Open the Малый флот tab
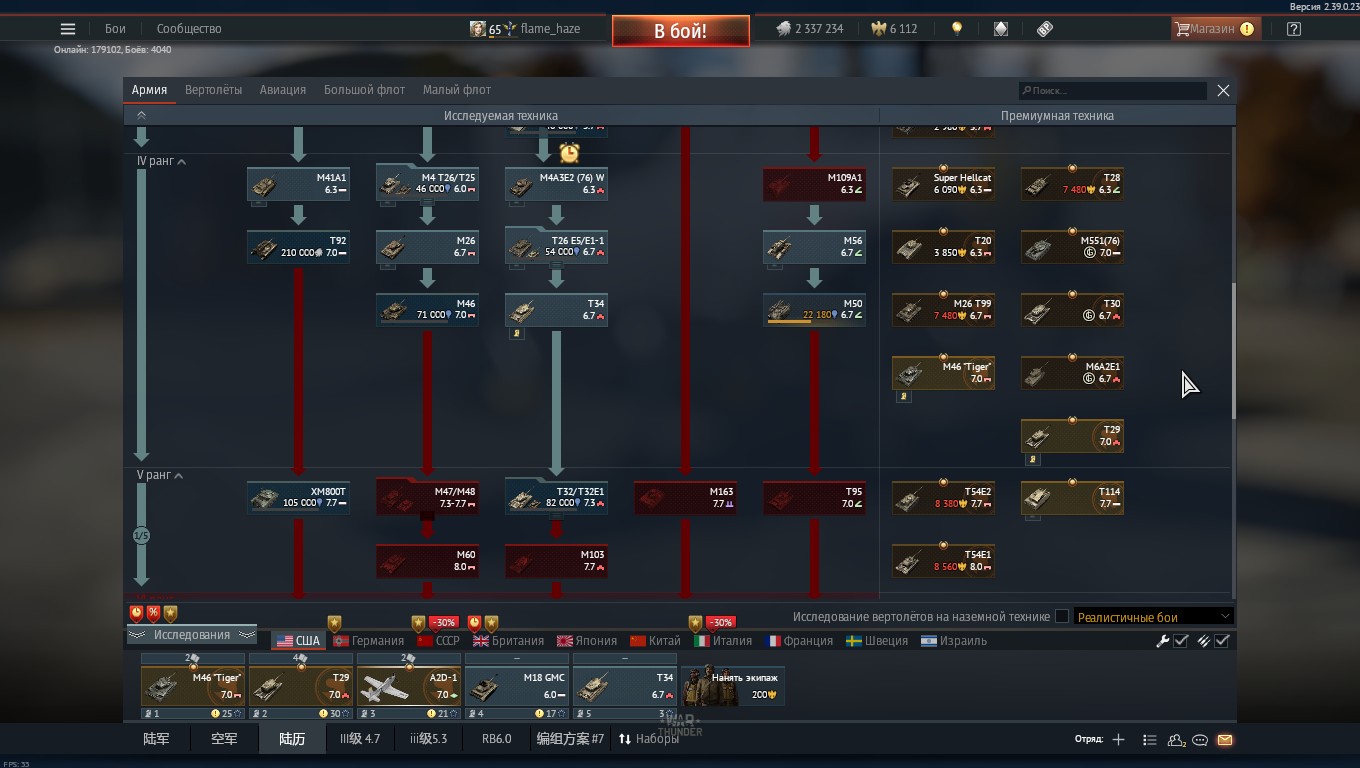Image resolution: width=1360 pixels, height=768 pixels. [x=457, y=90]
